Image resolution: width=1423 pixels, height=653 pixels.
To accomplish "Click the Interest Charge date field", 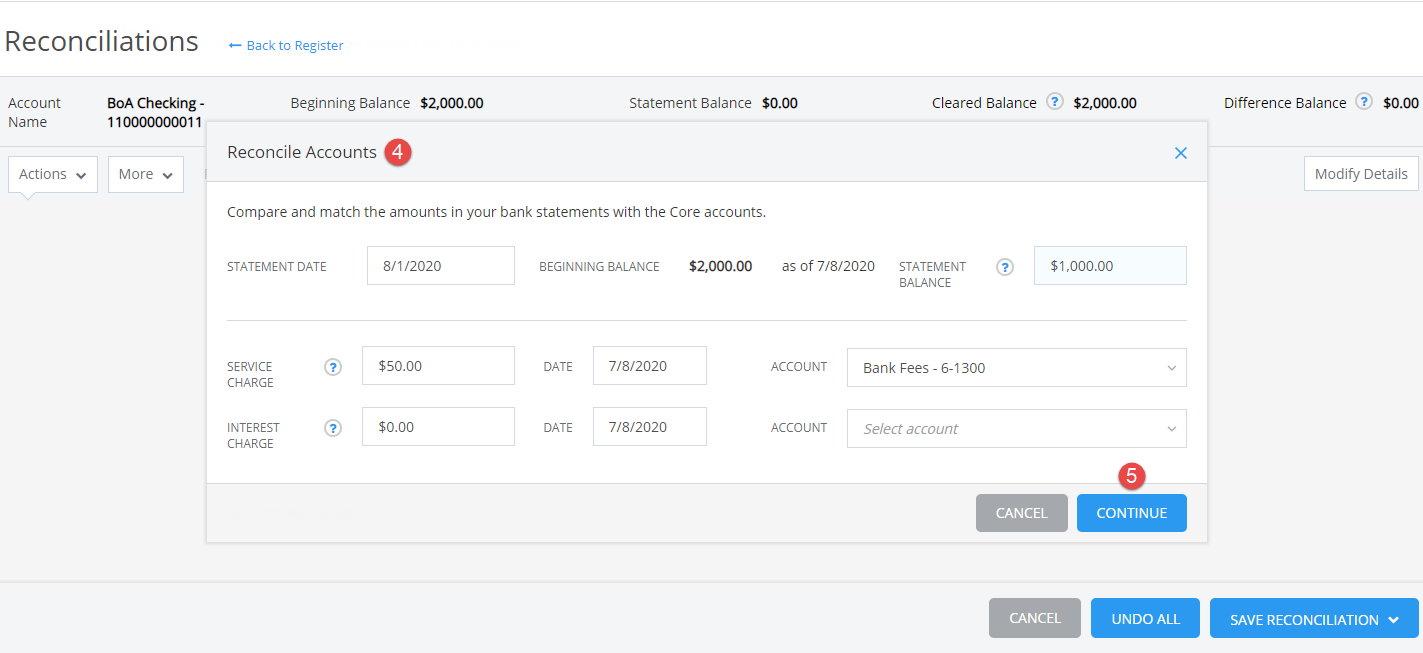I will [650, 427].
